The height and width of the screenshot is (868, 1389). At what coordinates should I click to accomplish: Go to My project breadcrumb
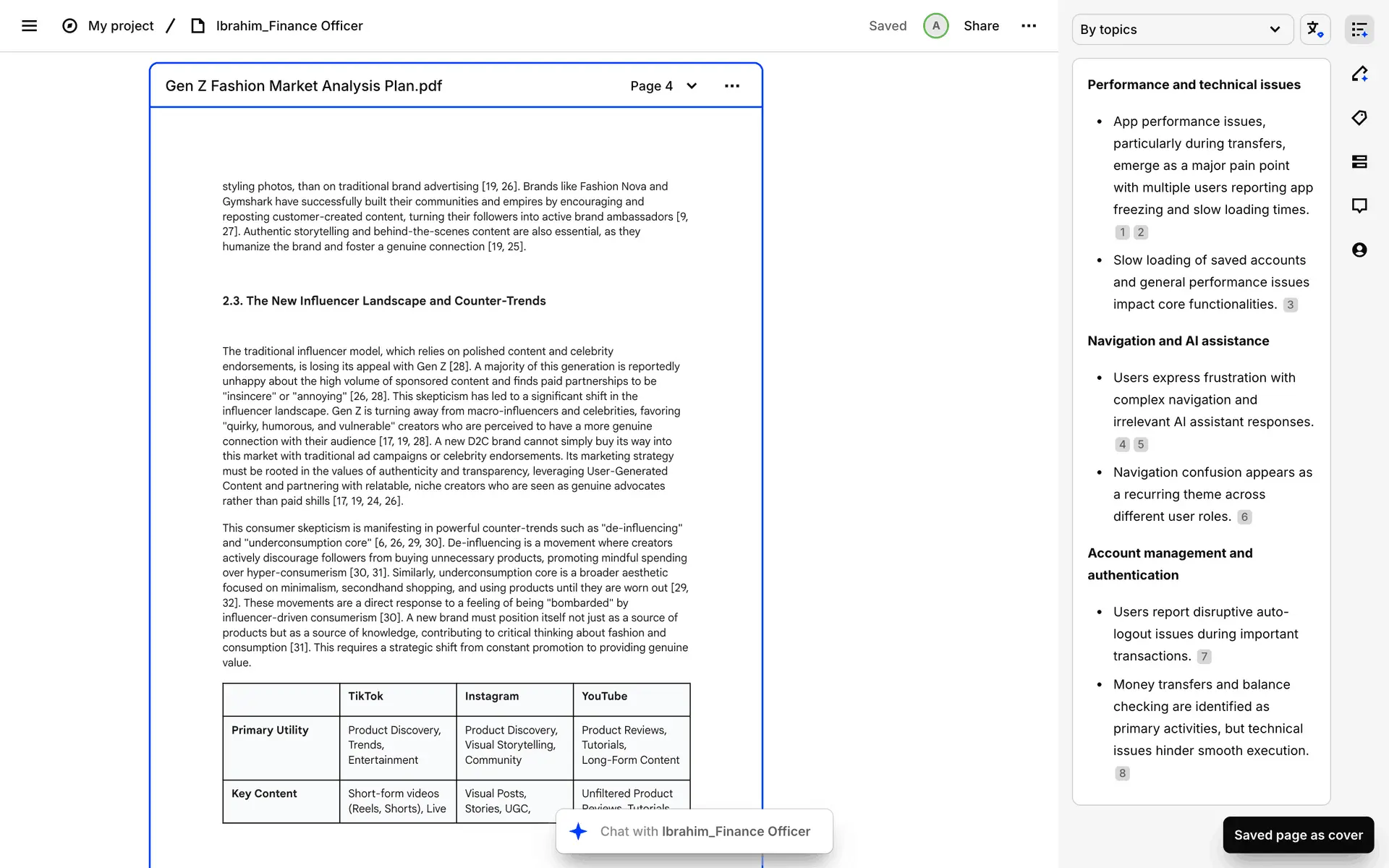[121, 26]
